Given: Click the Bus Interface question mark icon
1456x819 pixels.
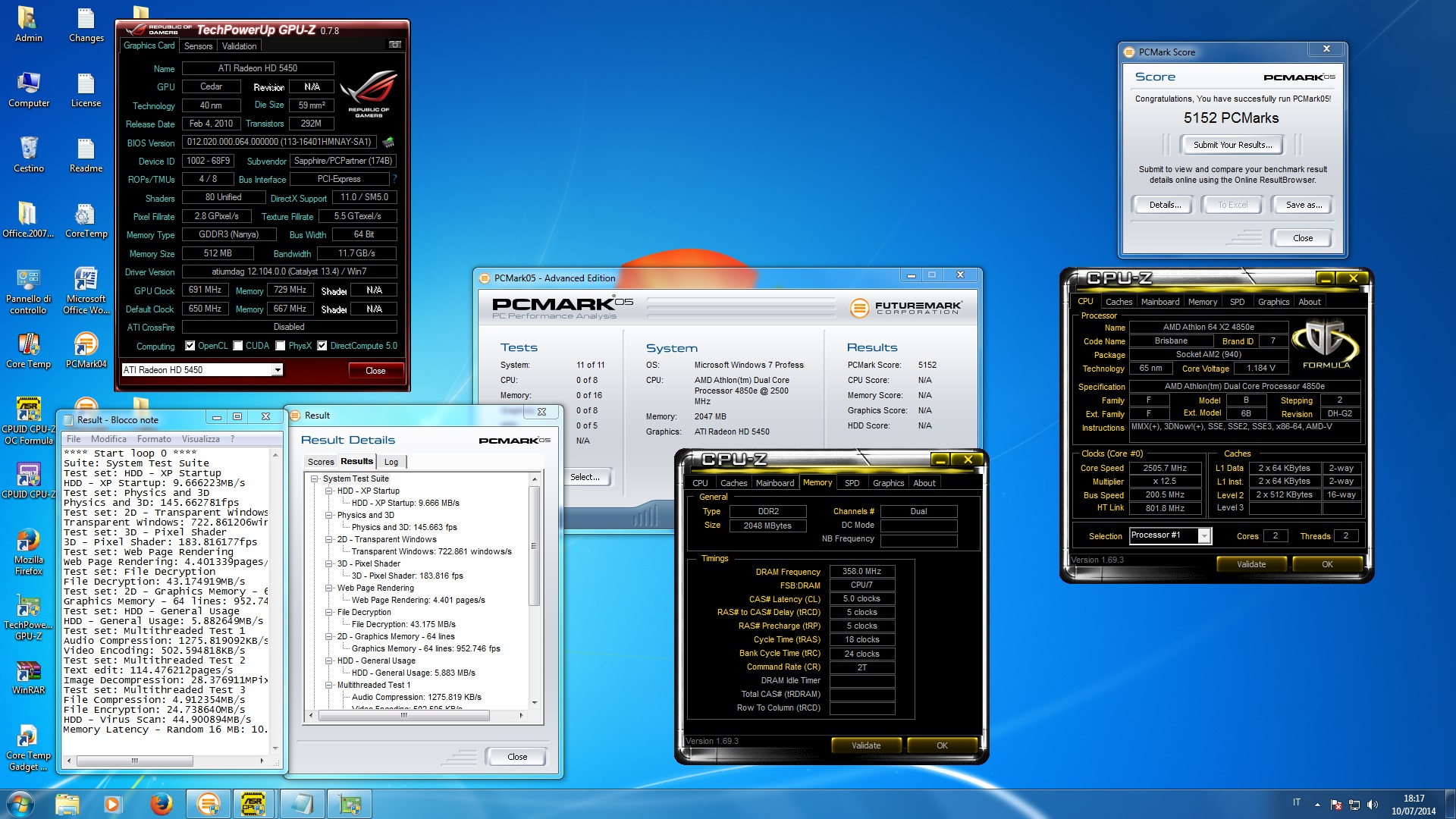Looking at the screenshot, I should (394, 179).
